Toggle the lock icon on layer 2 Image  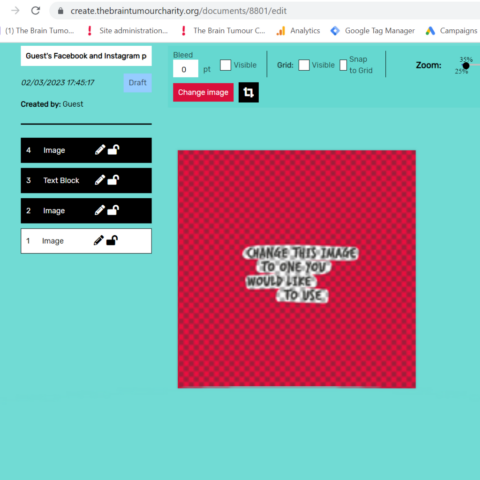(113, 210)
